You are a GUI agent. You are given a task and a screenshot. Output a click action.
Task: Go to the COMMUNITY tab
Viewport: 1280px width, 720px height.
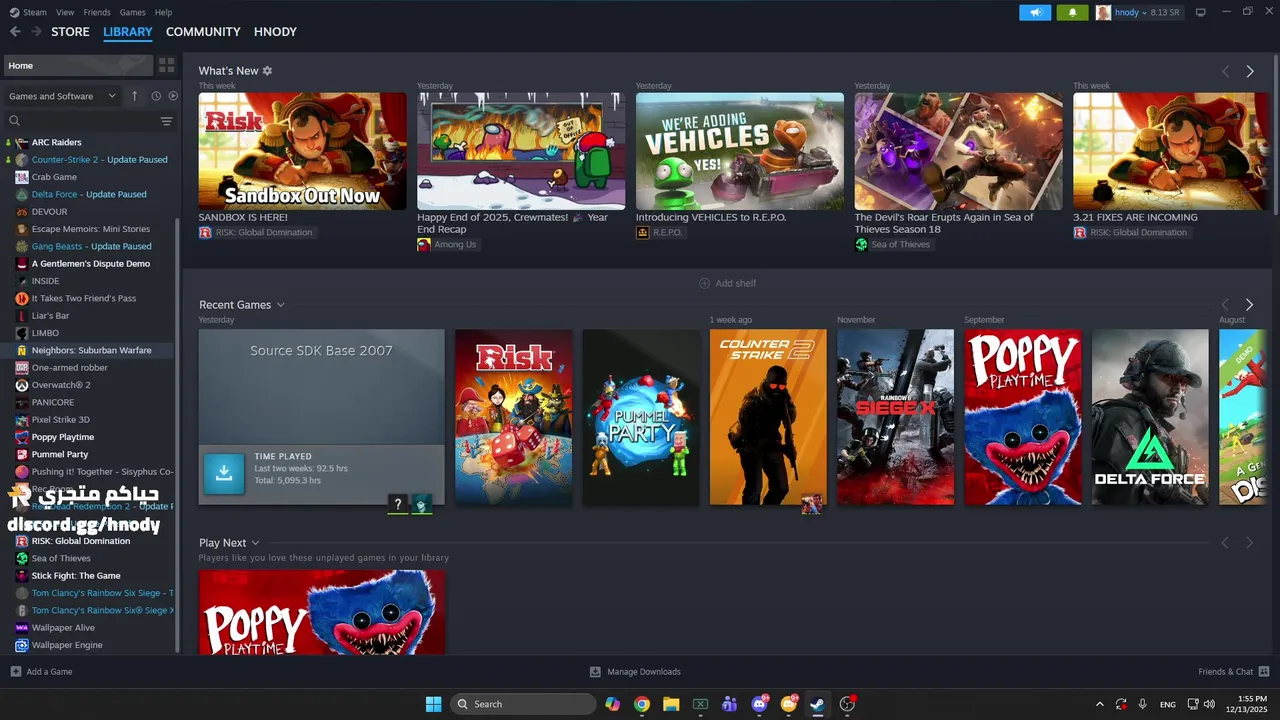[x=203, y=32]
